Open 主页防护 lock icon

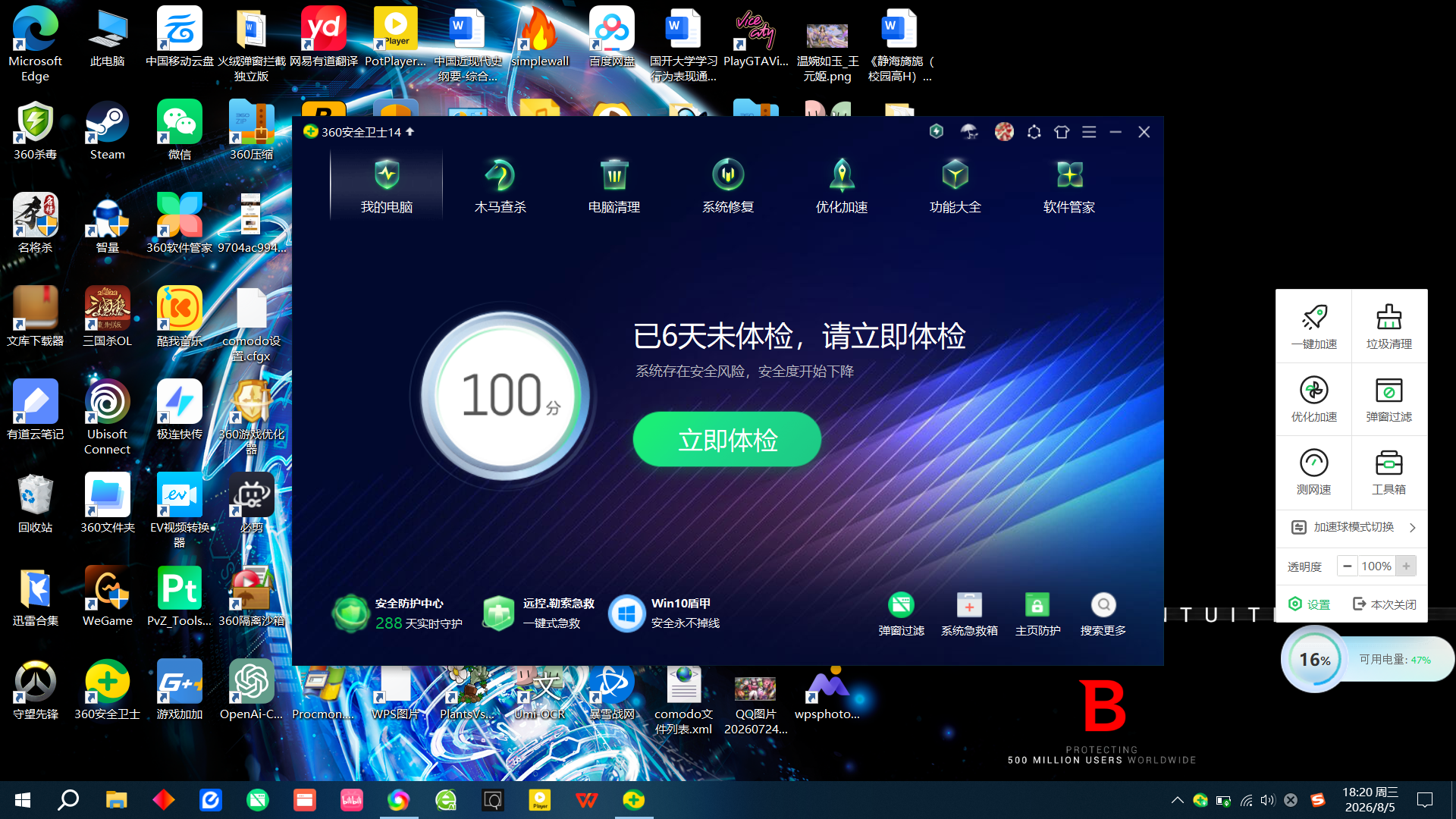tap(1037, 614)
